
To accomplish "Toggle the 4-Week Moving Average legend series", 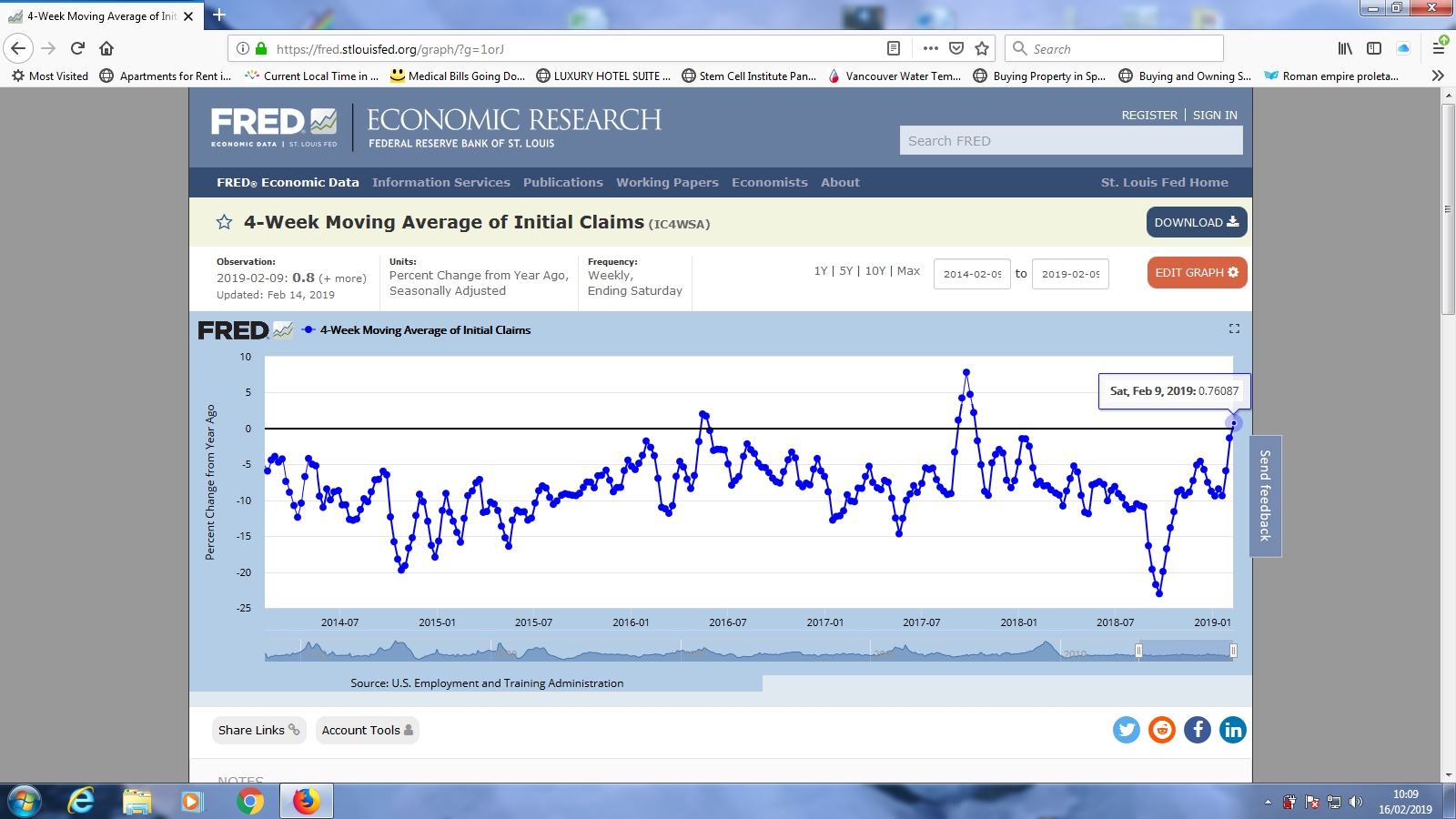I will point(424,330).
